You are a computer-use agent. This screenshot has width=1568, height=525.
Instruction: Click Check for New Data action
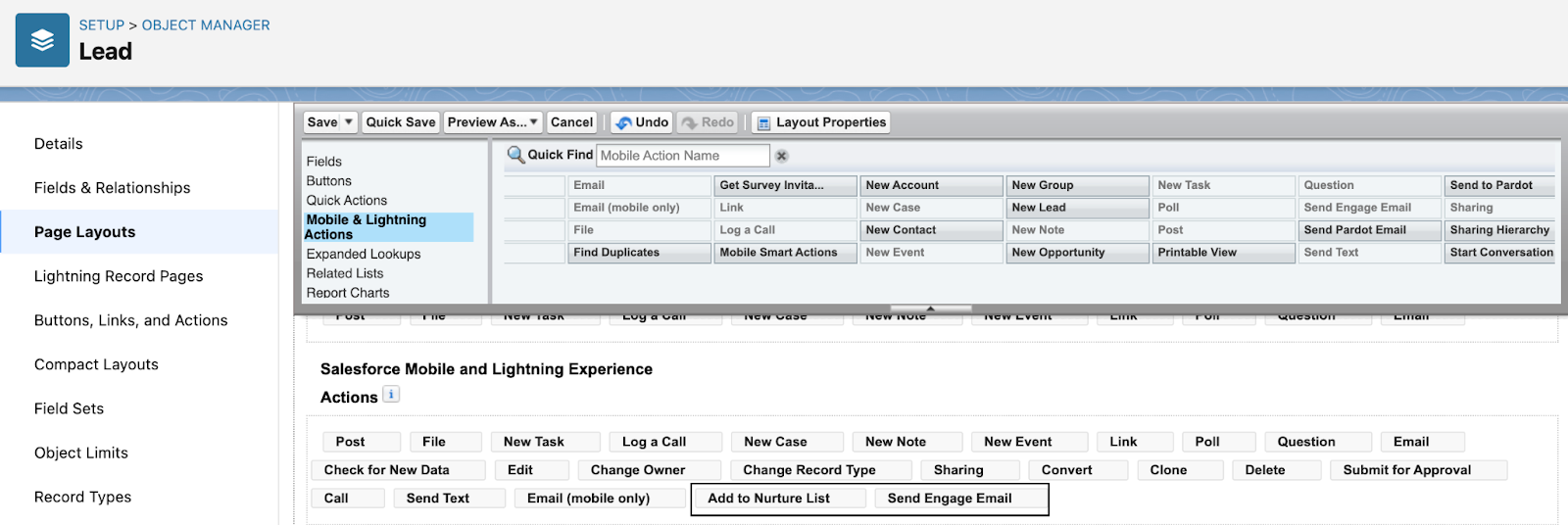point(398,470)
